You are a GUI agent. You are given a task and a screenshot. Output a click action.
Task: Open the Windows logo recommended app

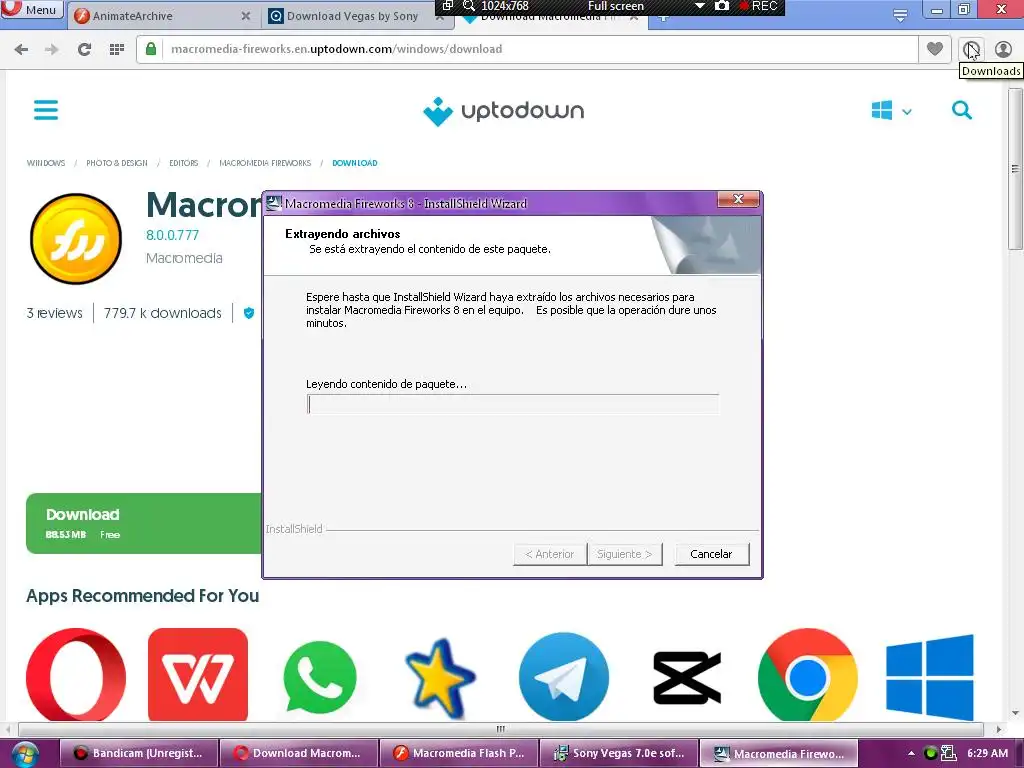[930, 677]
